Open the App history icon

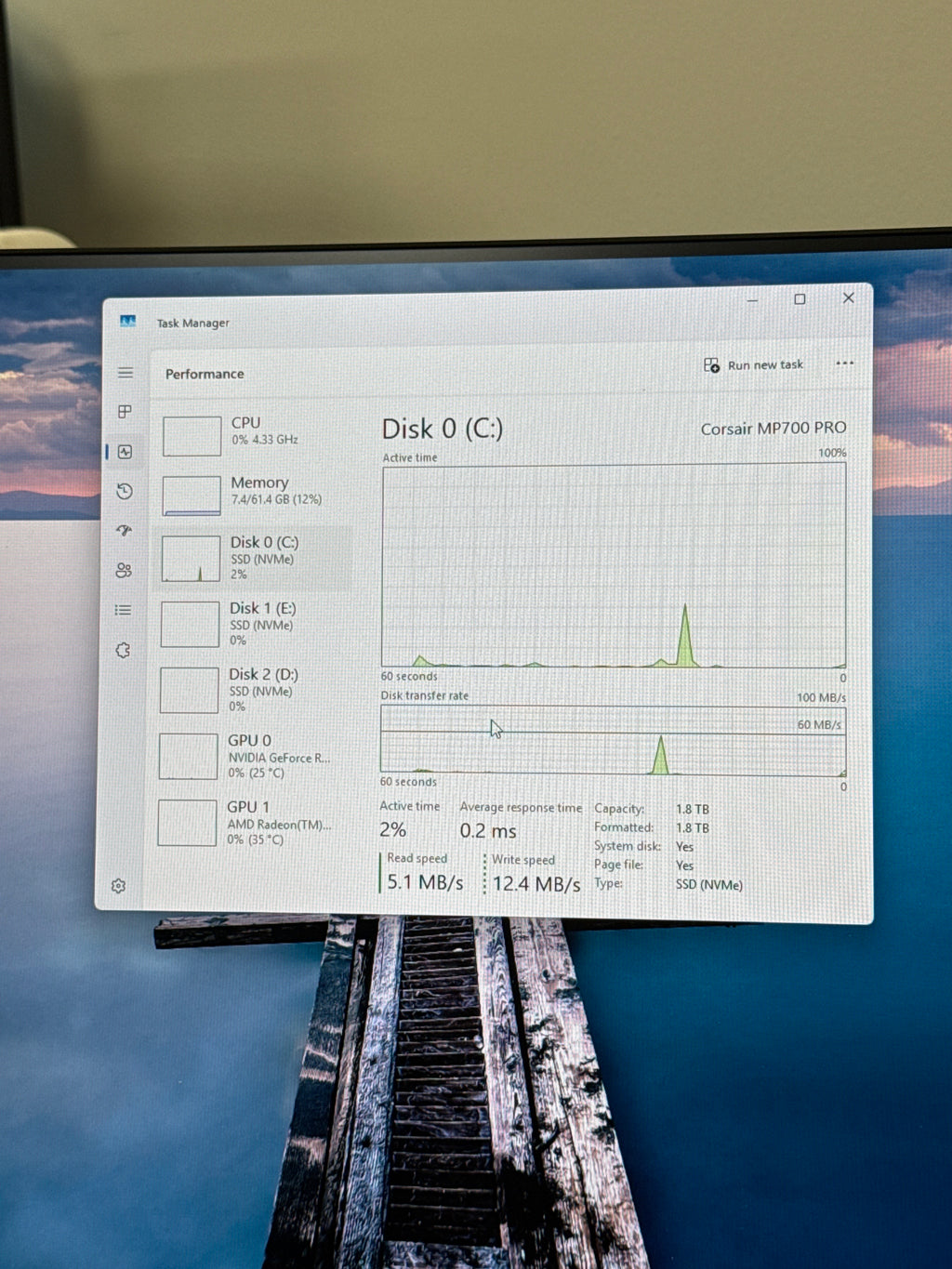pyautogui.click(x=125, y=491)
